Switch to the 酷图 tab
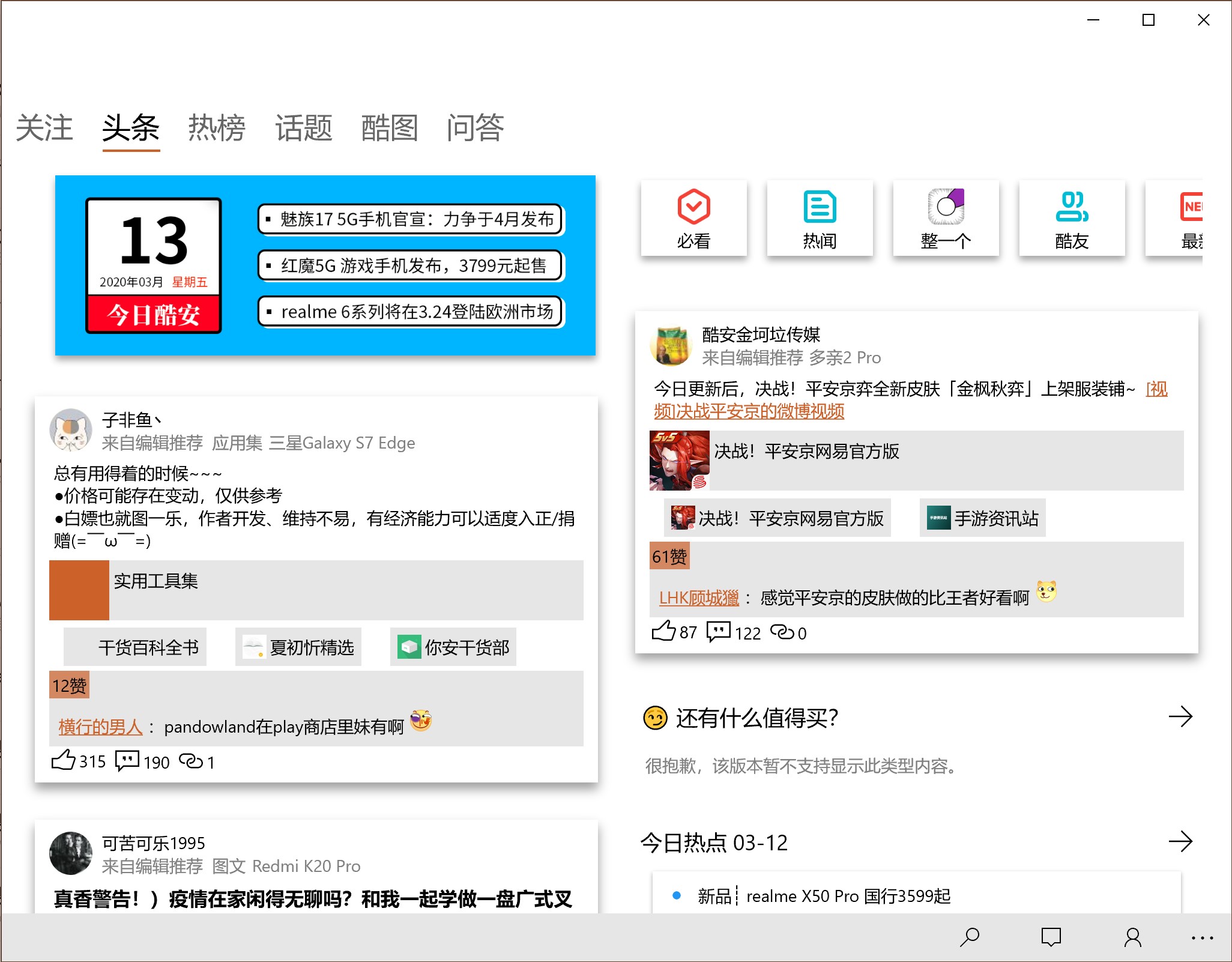 [x=389, y=128]
